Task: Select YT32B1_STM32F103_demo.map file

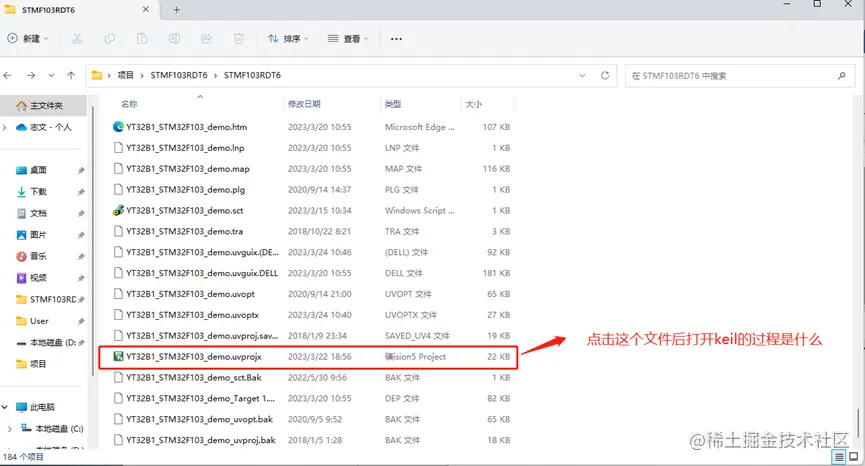Action: (x=312, y=169)
